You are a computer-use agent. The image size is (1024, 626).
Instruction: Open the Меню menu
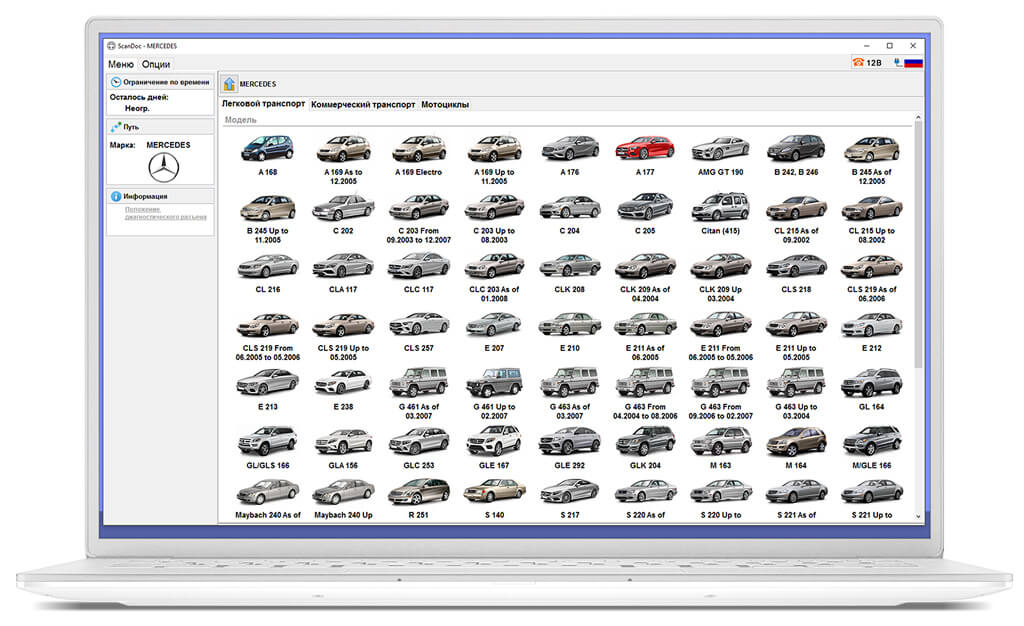[121, 64]
